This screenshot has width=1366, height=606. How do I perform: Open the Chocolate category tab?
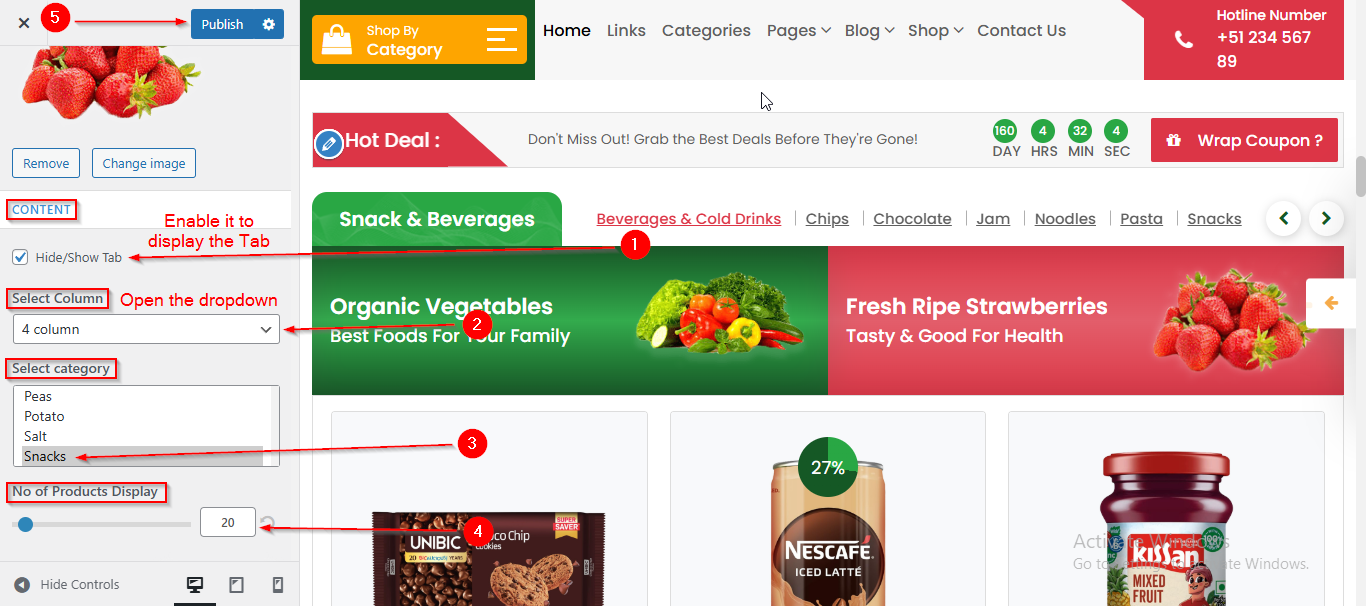click(x=912, y=219)
